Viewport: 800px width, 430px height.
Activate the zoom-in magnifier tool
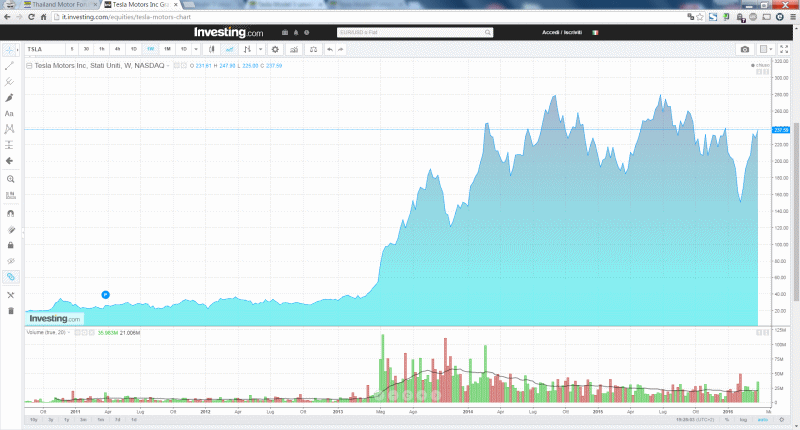10,179
